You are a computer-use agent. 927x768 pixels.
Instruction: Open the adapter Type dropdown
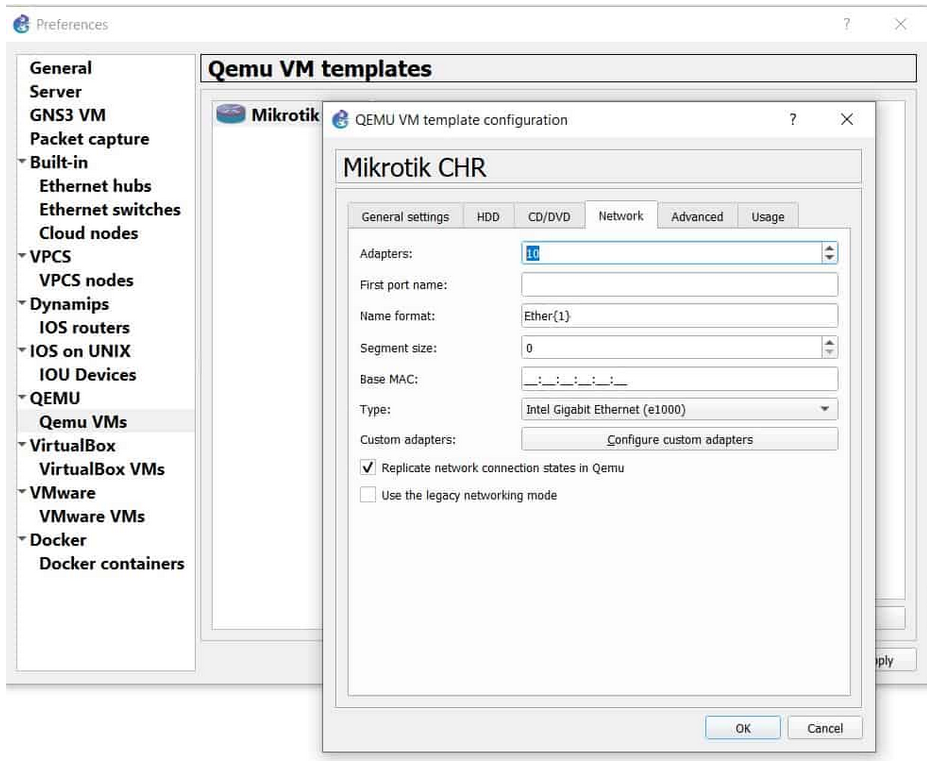(679, 409)
